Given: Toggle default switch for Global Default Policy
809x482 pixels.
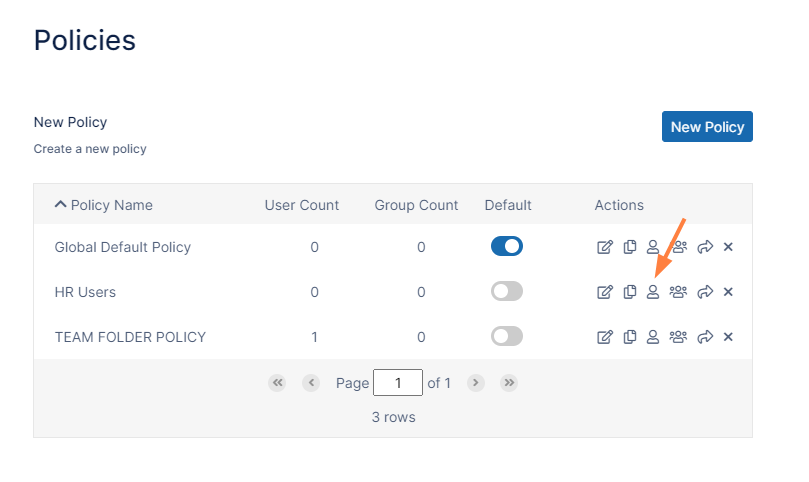Looking at the screenshot, I should coord(507,246).
